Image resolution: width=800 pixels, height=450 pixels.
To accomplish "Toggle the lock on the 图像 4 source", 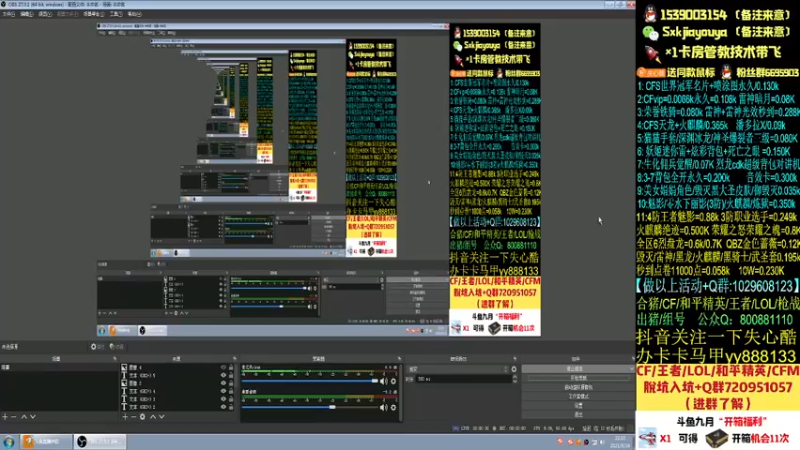I will 231,367.
